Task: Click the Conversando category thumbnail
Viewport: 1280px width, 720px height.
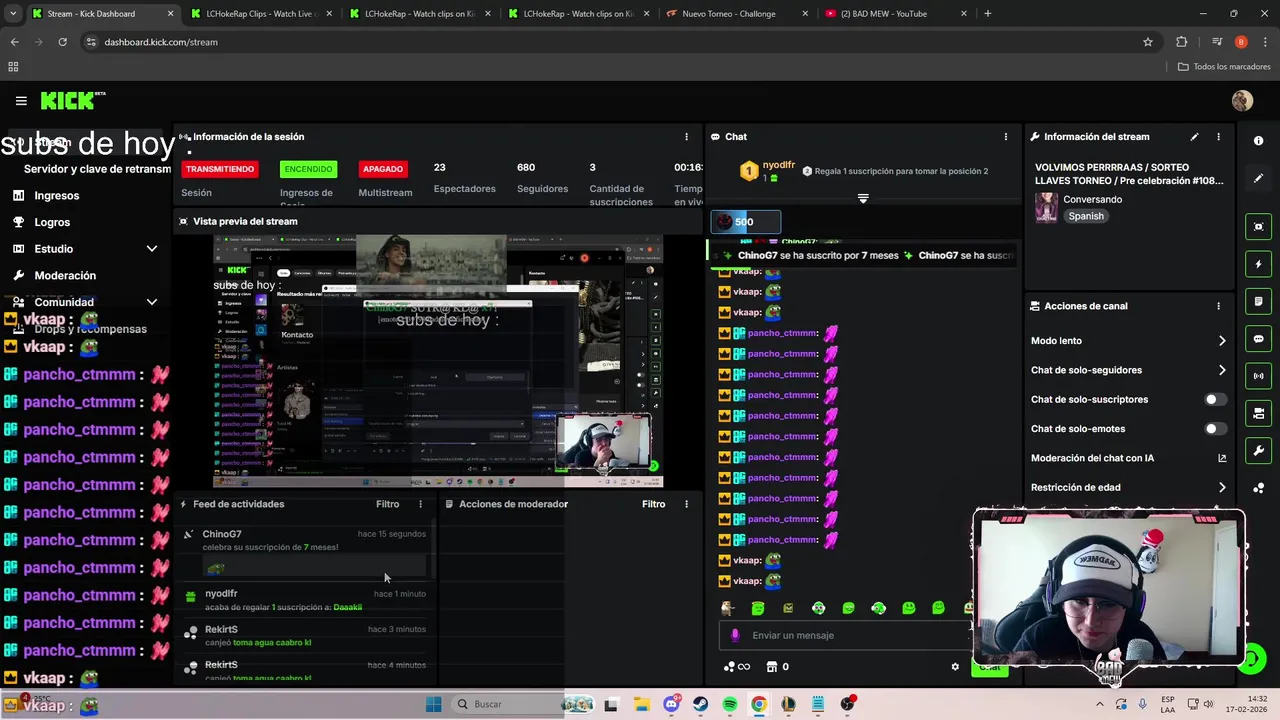Action: (x=1046, y=207)
